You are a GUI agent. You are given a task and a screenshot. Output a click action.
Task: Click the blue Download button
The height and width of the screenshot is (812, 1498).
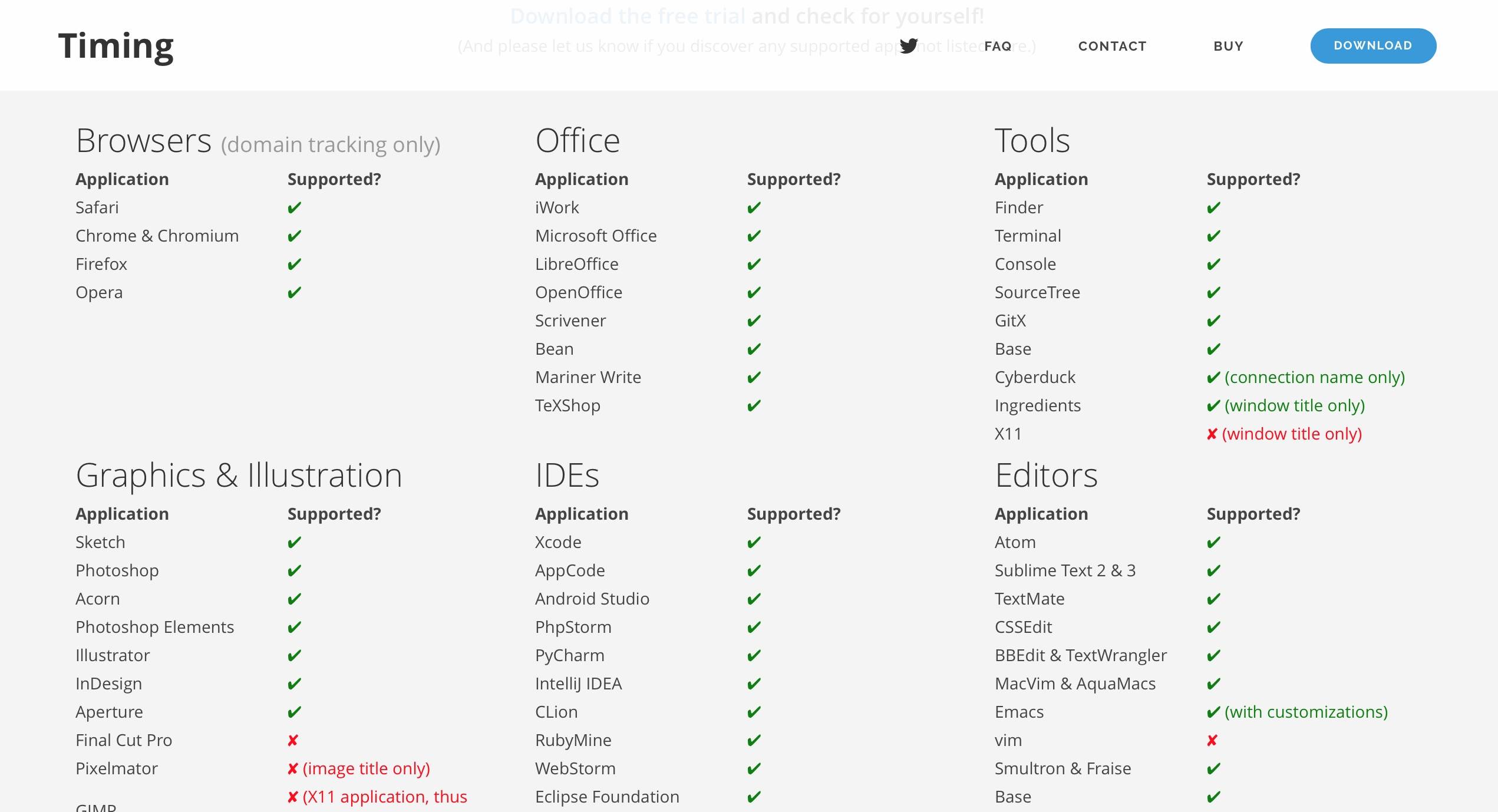[1373, 45]
